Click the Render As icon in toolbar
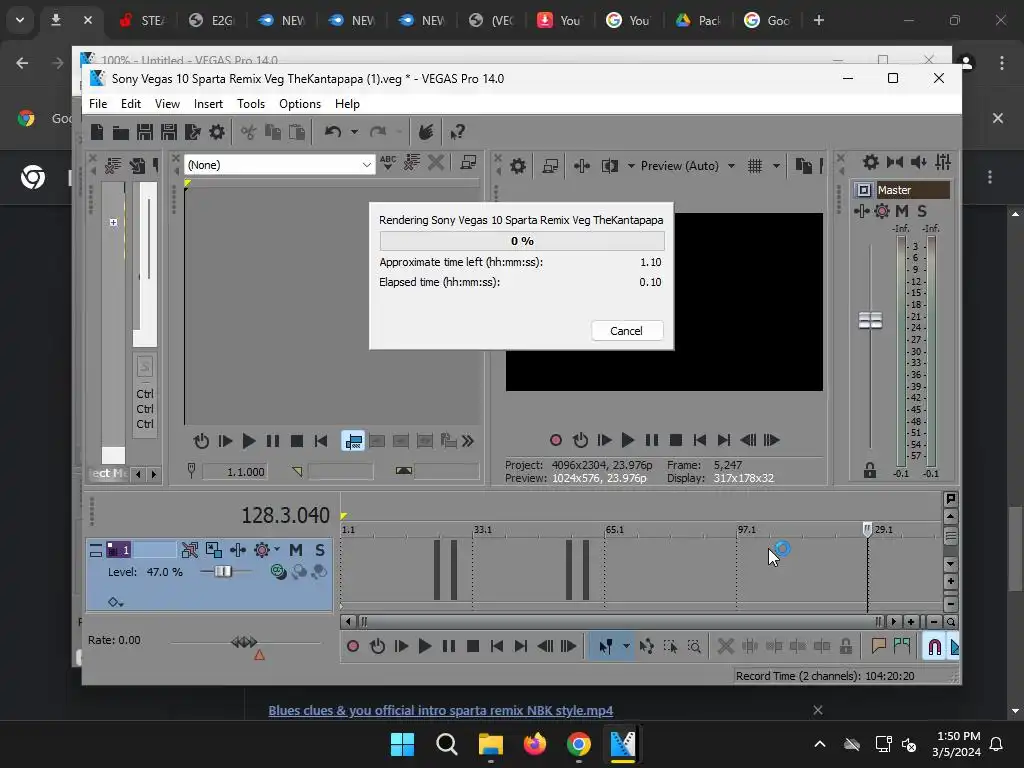1024x768 pixels. [x=193, y=132]
